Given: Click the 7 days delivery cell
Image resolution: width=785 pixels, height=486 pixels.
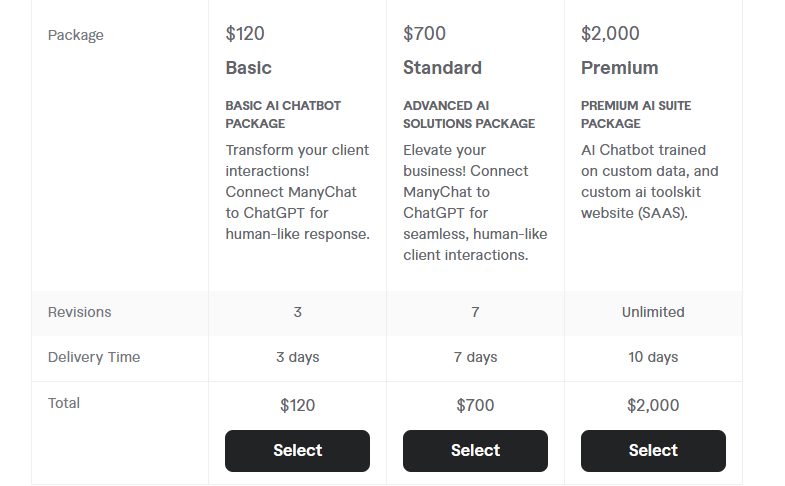Looking at the screenshot, I should [x=475, y=357].
